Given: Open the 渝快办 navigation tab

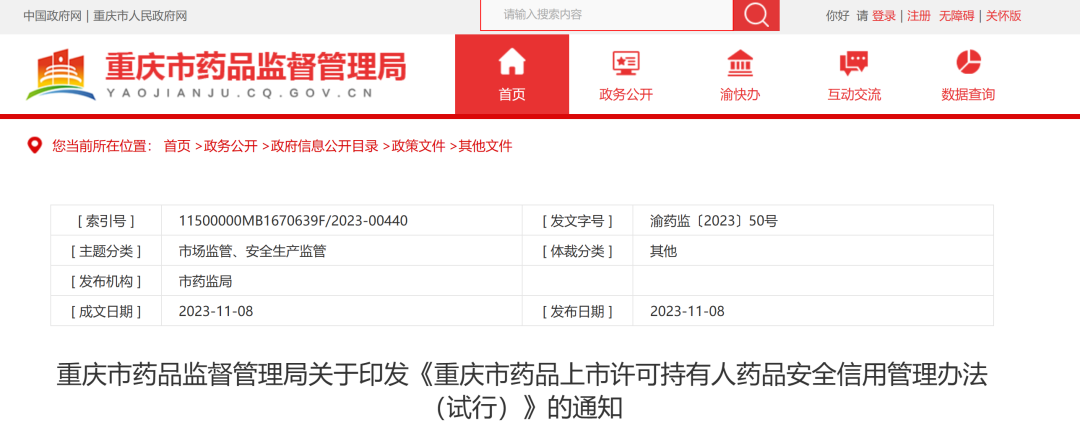Looking at the screenshot, I should tap(740, 74).
